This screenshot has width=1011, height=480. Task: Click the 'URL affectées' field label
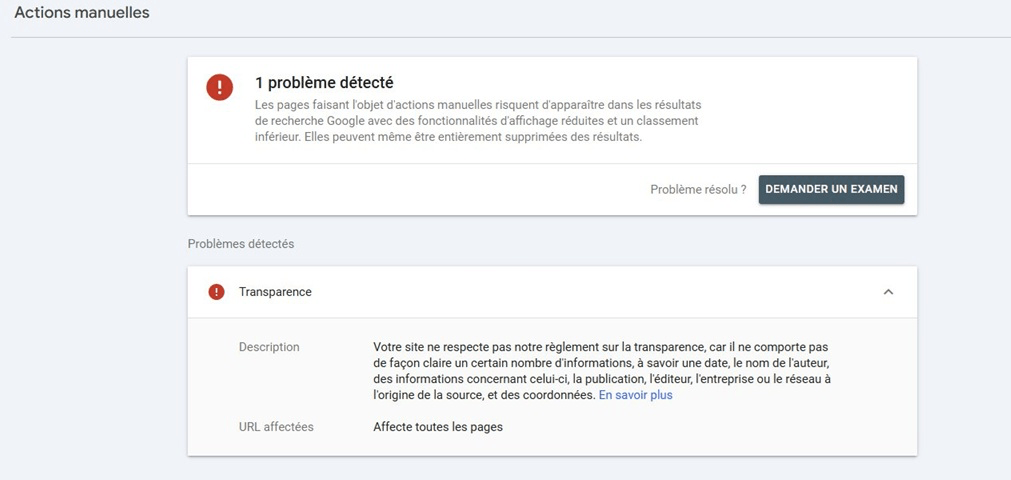[x=276, y=427]
